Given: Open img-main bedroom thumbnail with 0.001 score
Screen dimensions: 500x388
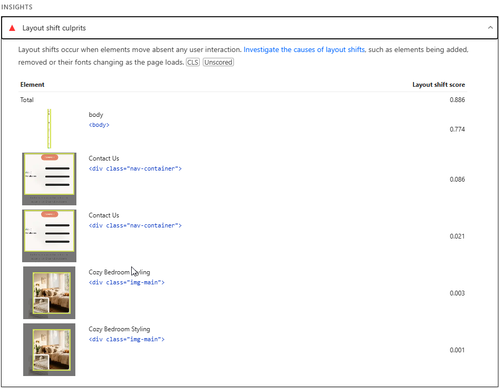Looking at the screenshot, I should click(49, 350).
